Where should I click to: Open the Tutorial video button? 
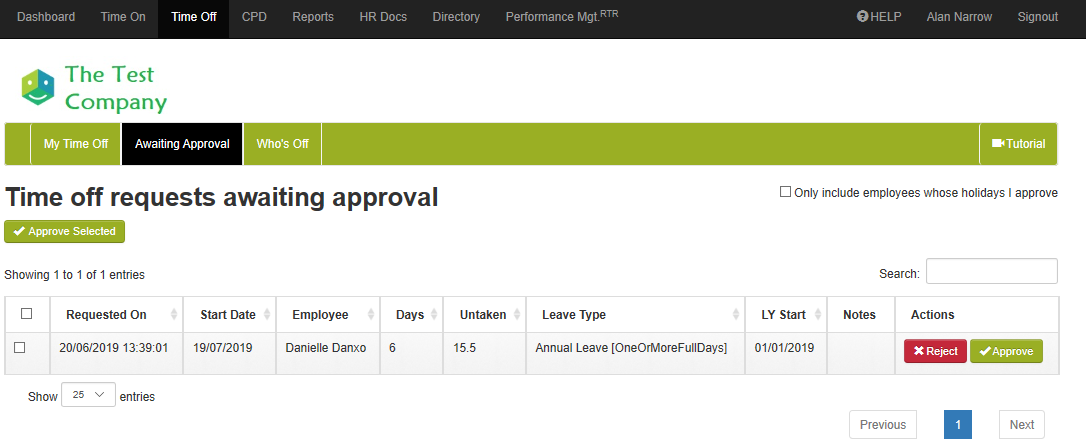(x=1018, y=144)
